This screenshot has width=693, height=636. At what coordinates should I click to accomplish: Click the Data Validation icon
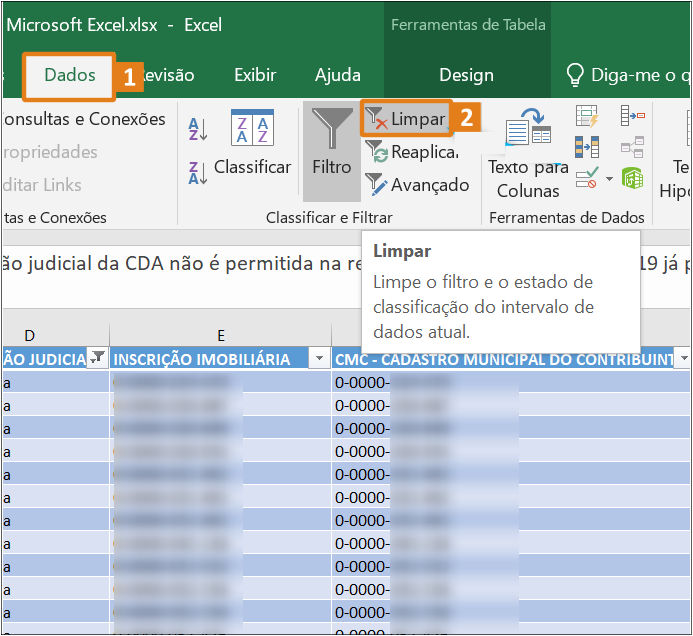click(587, 179)
